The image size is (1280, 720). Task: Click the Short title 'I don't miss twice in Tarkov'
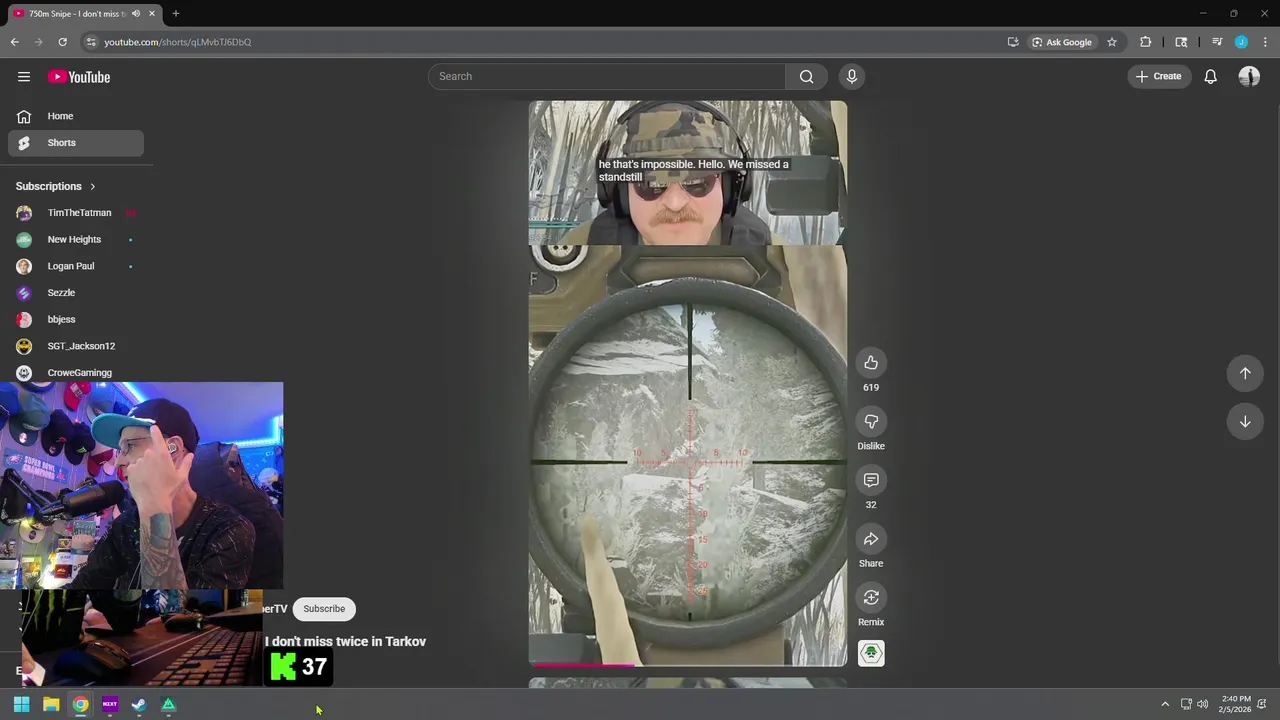tap(345, 642)
